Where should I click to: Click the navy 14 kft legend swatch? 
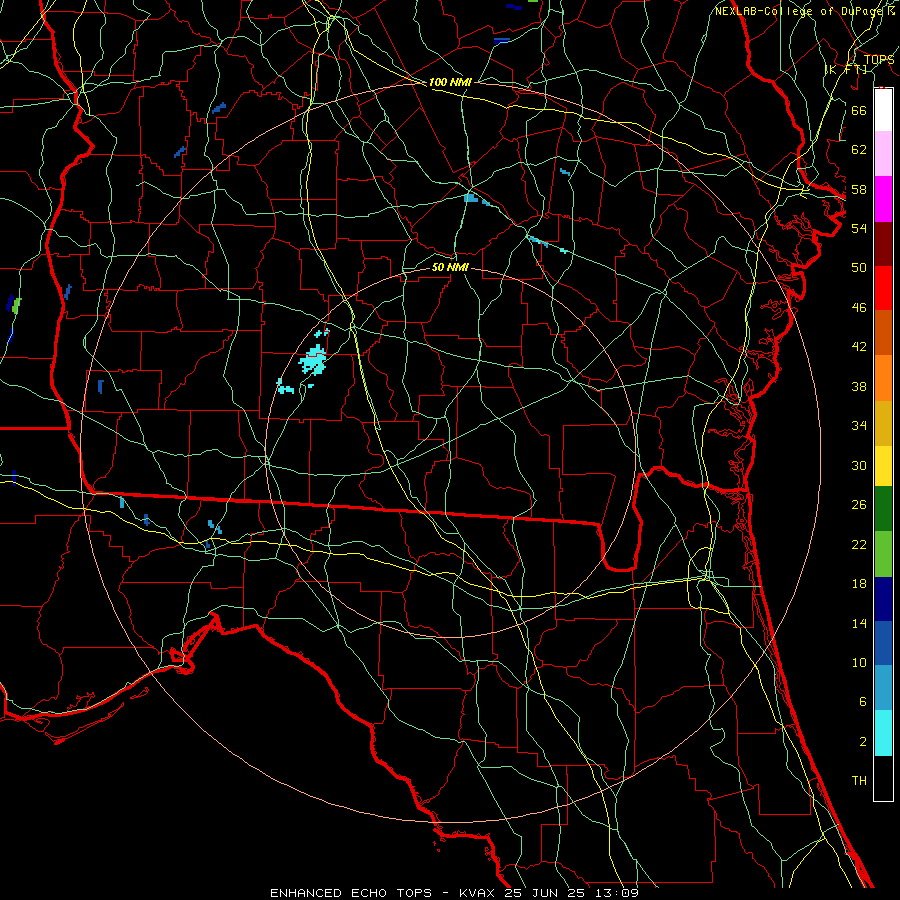tap(883, 599)
